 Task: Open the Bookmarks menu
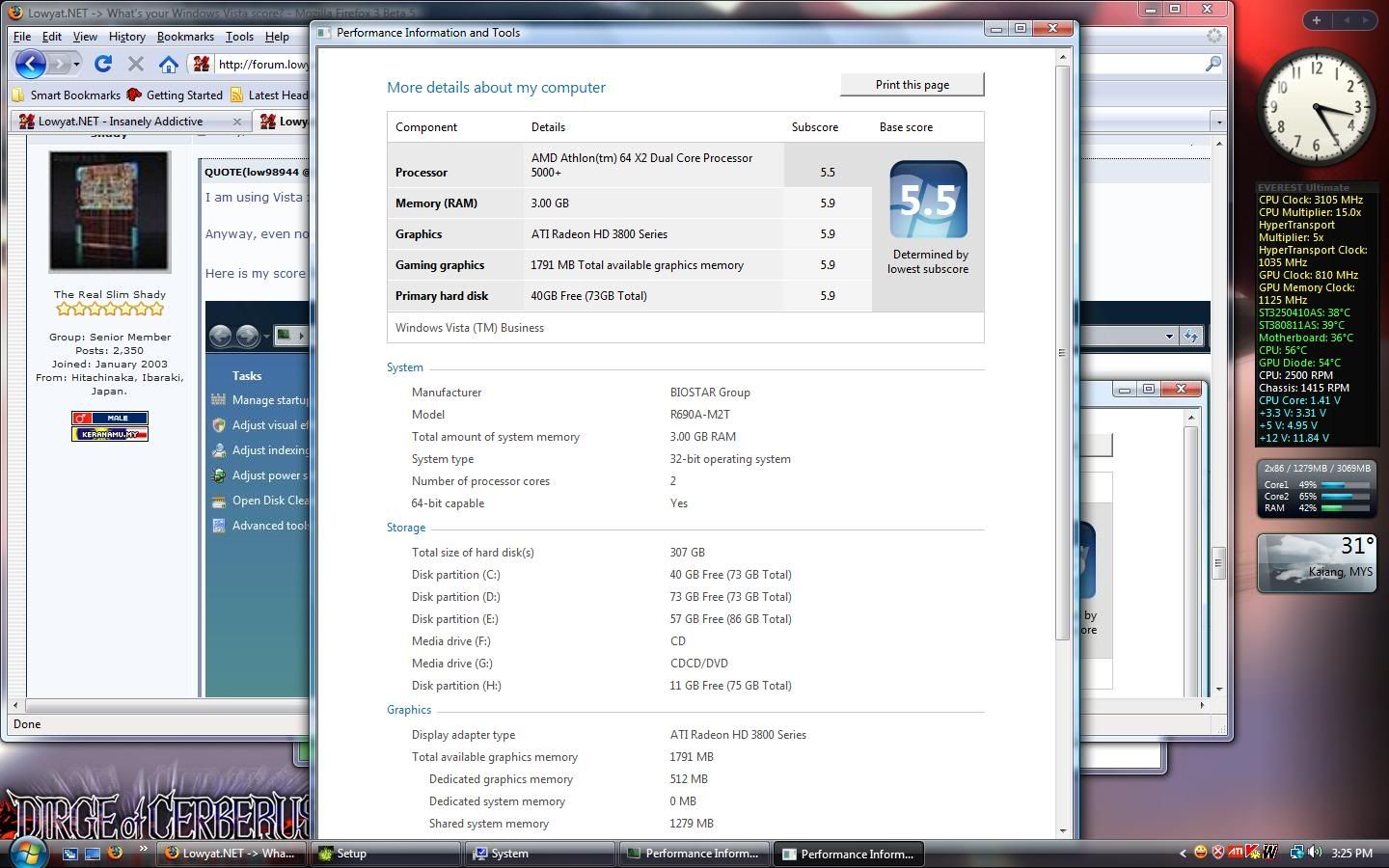point(185,37)
